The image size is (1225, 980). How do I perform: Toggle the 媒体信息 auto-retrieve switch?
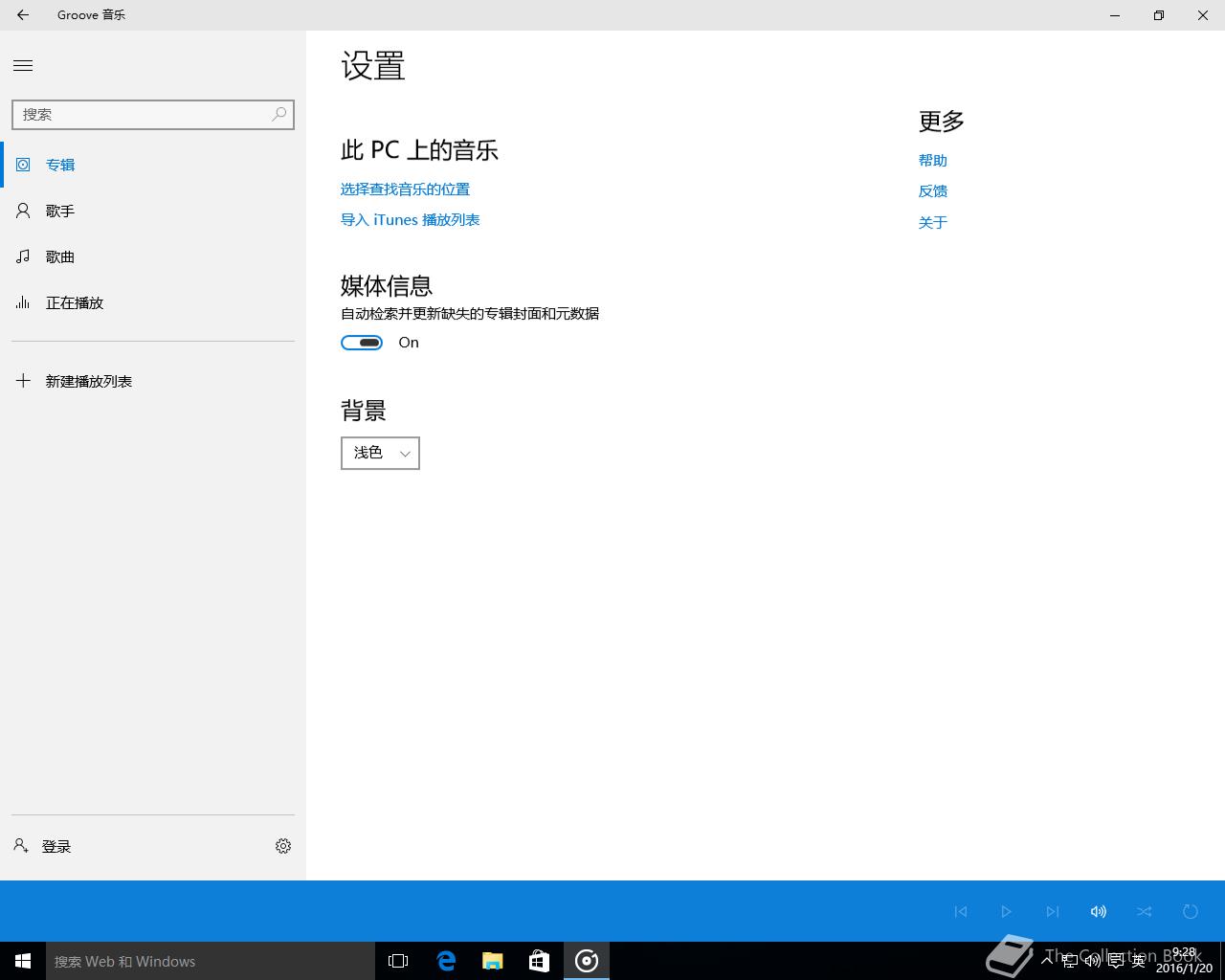[x=362, y=343]
